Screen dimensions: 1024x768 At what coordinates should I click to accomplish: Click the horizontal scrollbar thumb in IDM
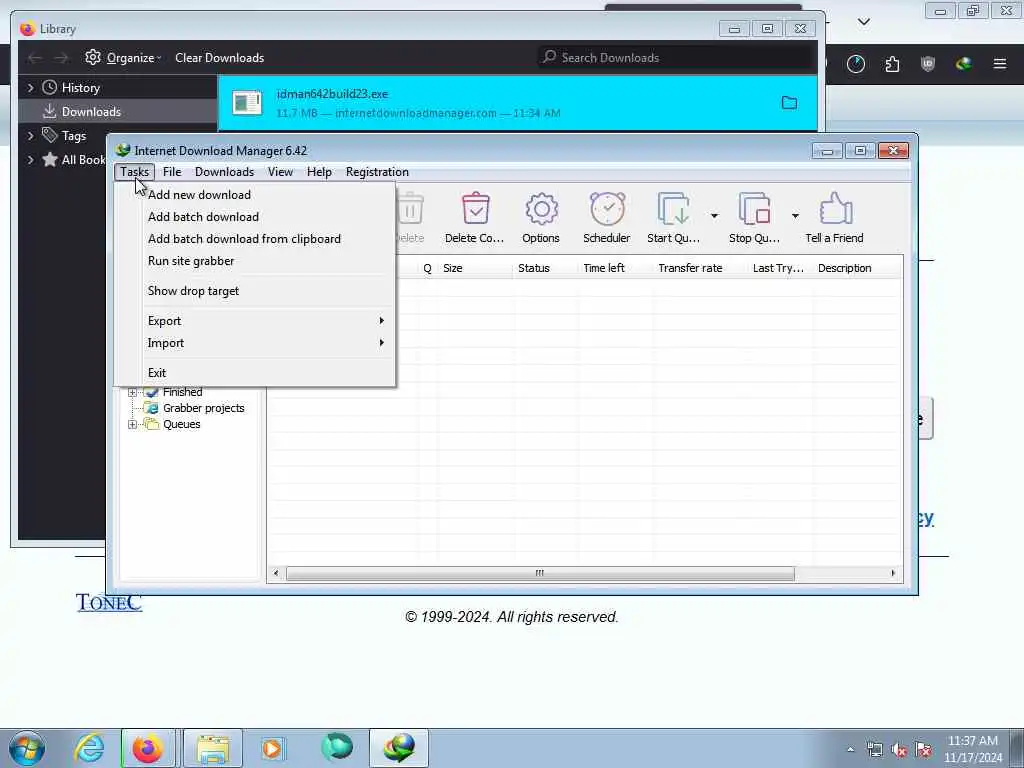click(540, 573)
